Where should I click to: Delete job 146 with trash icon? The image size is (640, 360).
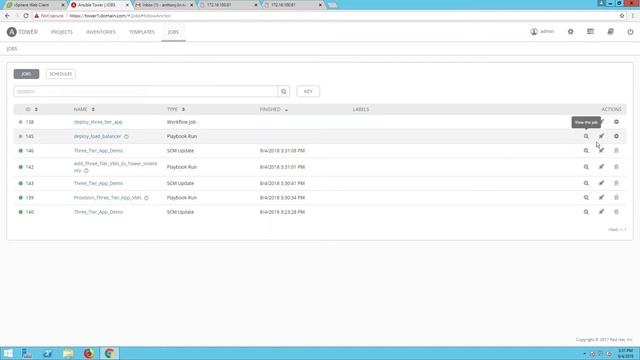[x=616, y=151]
